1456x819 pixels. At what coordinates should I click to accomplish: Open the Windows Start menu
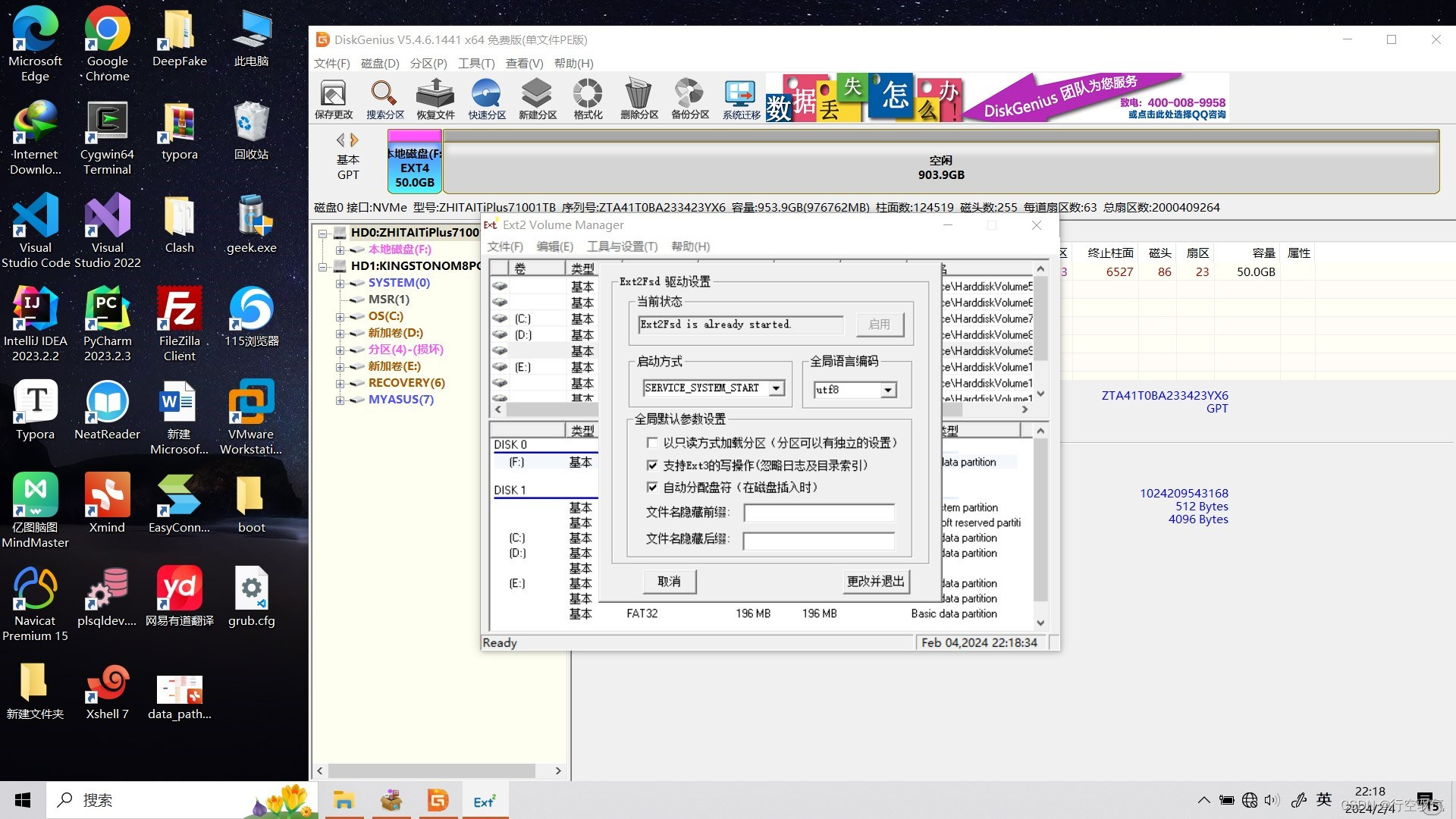[23, 800]
